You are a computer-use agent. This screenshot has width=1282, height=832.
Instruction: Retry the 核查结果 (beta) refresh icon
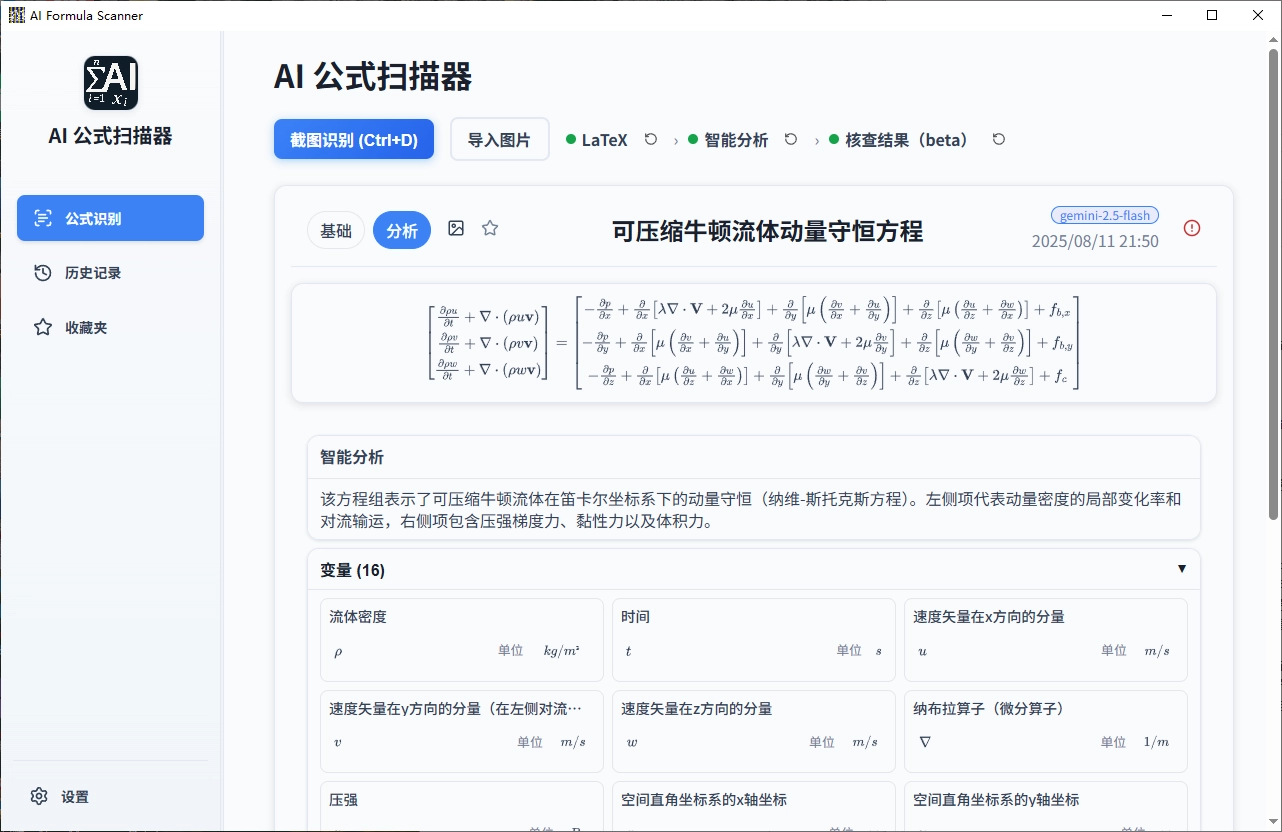tap(998, 140)
